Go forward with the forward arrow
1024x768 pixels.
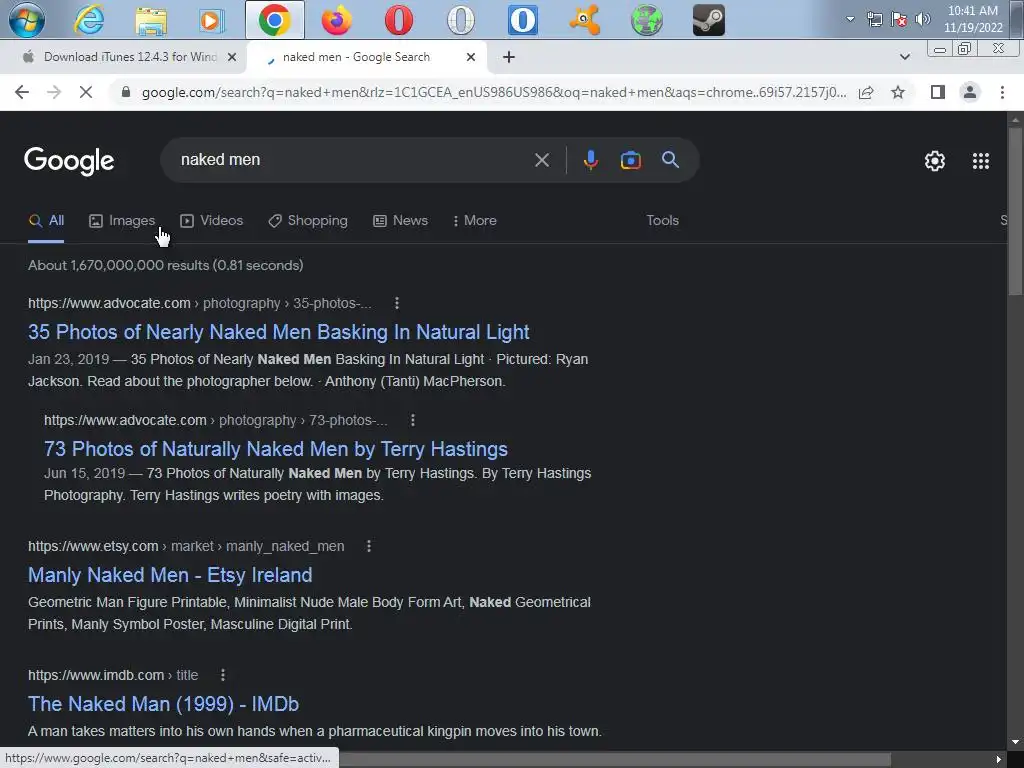tap(54, 92)
